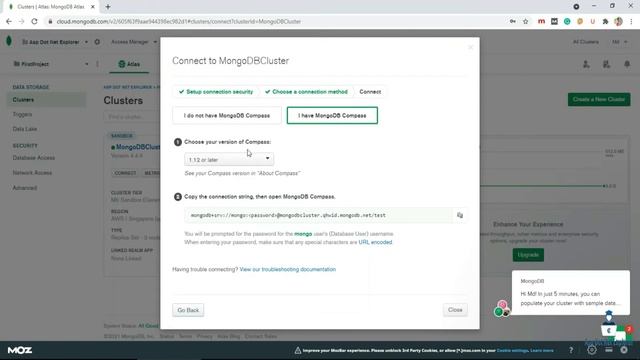
Task: Select Clusters in the sidebar
Action: pyautogui.click(x=23, y=100)
